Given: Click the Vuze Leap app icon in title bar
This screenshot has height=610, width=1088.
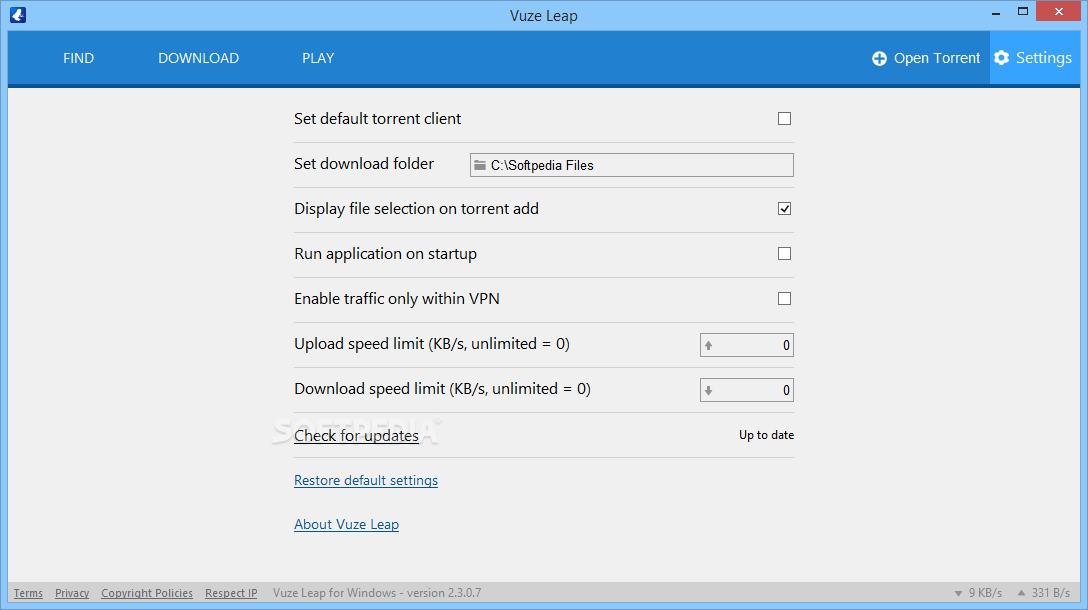Looking at the screenshot, I should coord(18,15).
